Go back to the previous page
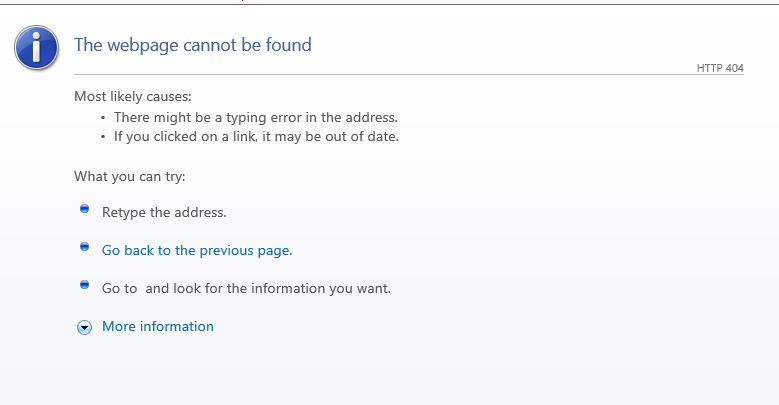 pos(197,250)
